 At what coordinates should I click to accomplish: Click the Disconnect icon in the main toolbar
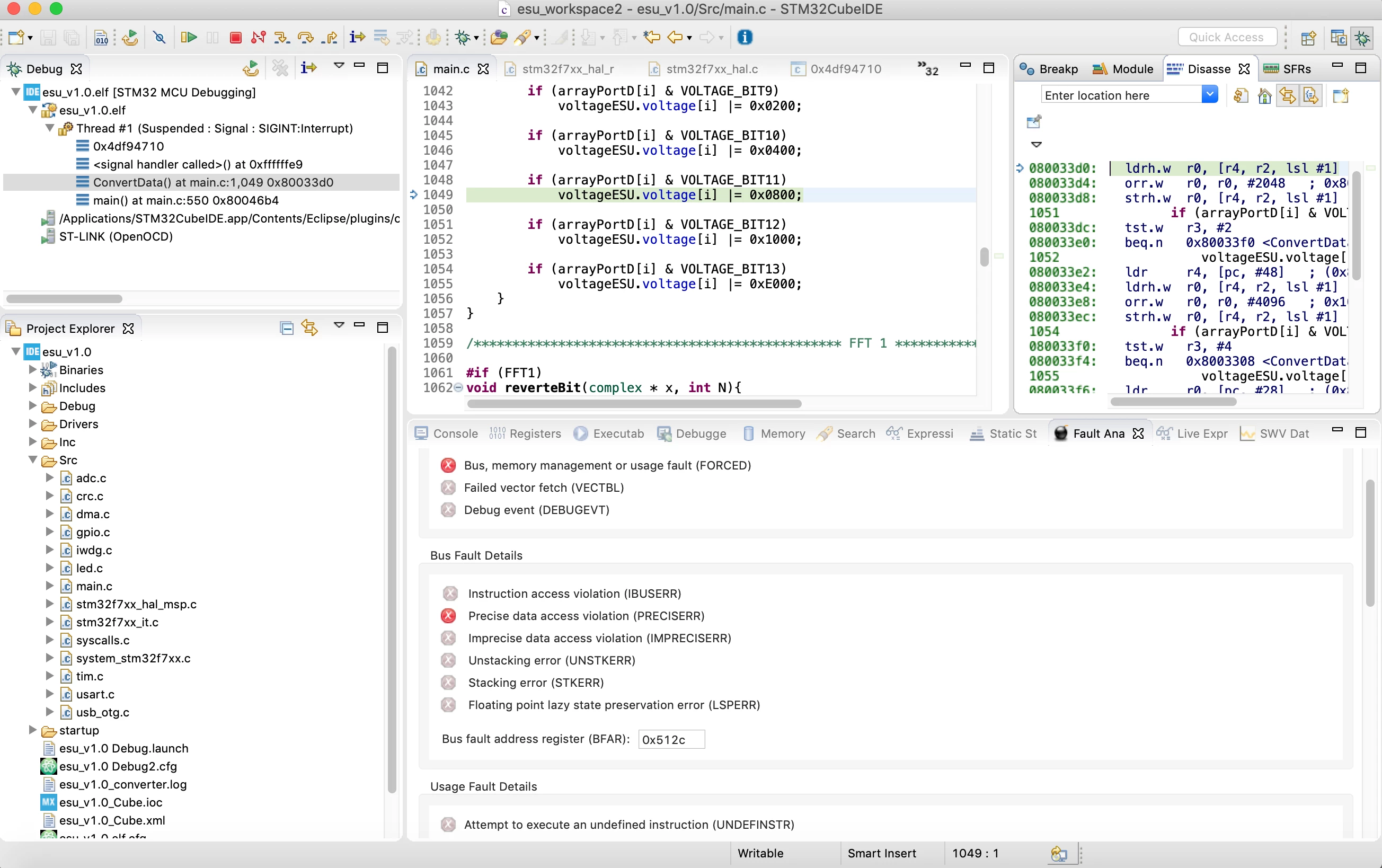[x=258, y=38]
